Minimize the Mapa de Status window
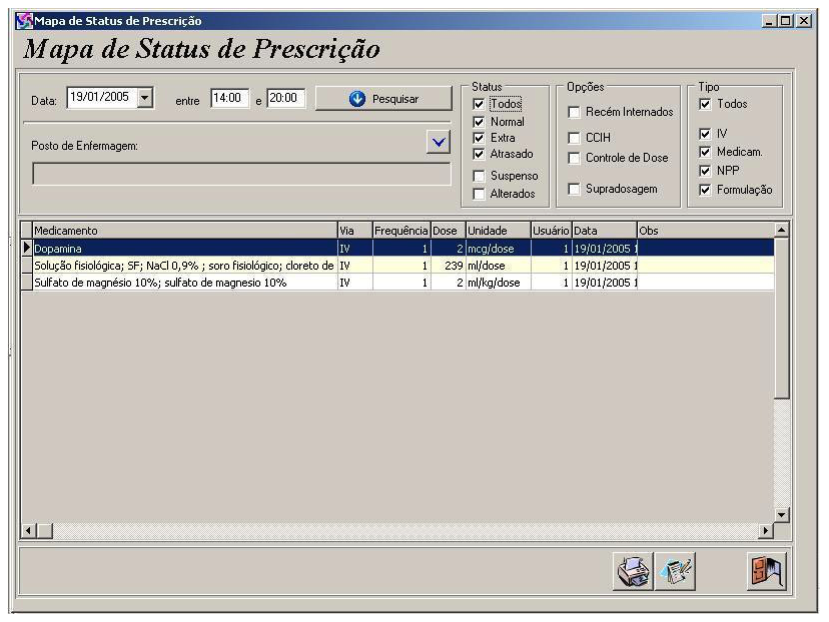829x622 pixels. pyautogui.click(x=769, y=21)
